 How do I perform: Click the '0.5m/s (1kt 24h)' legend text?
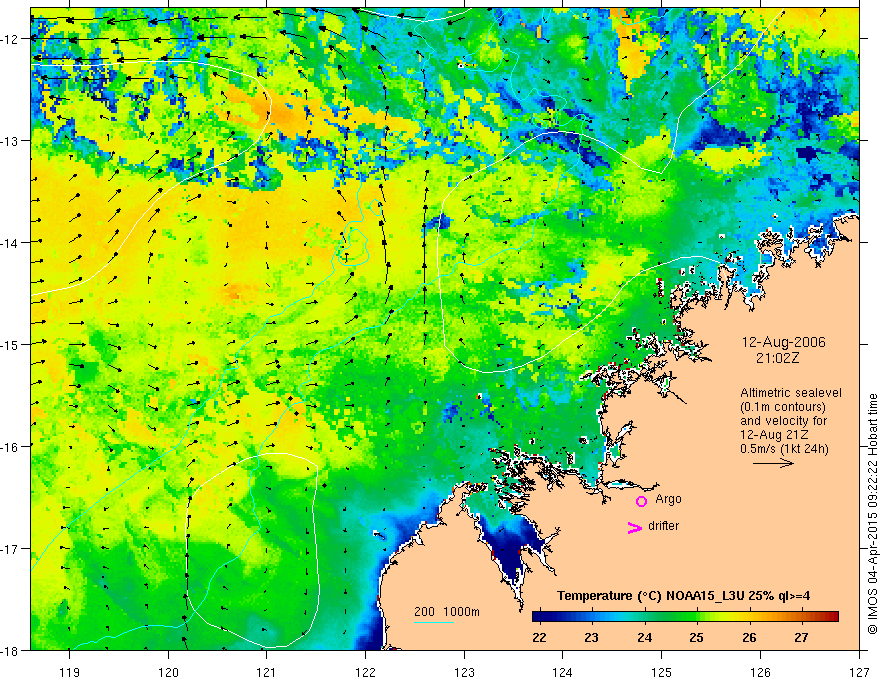coord(784,449)
